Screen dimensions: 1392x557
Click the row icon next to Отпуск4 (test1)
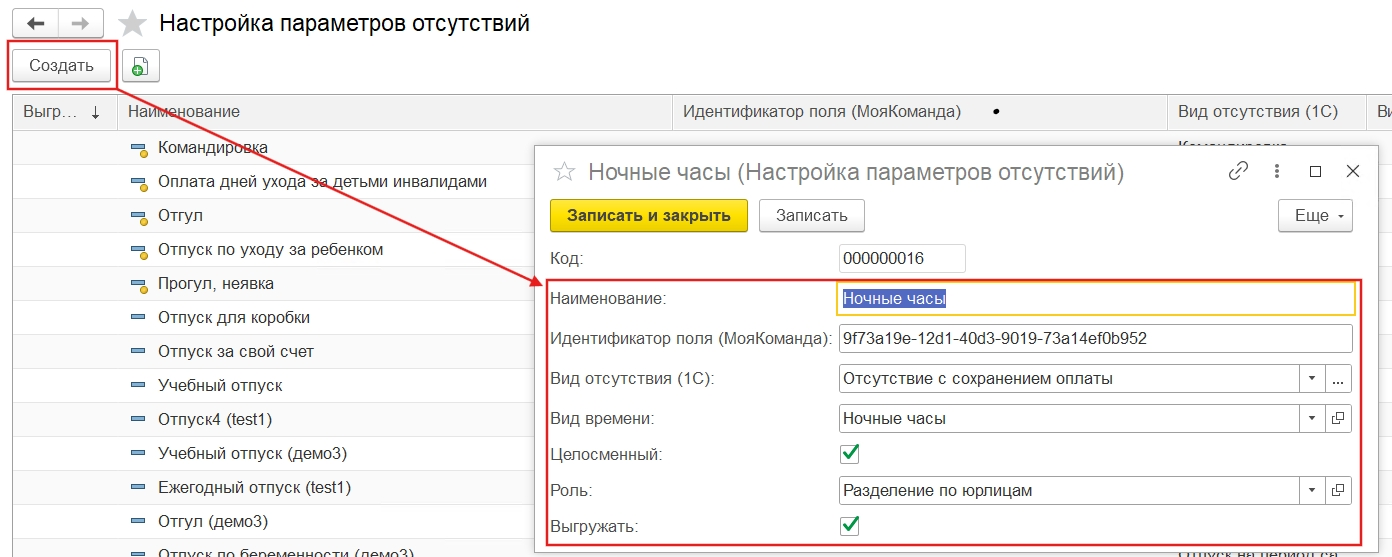coord(138,420)
